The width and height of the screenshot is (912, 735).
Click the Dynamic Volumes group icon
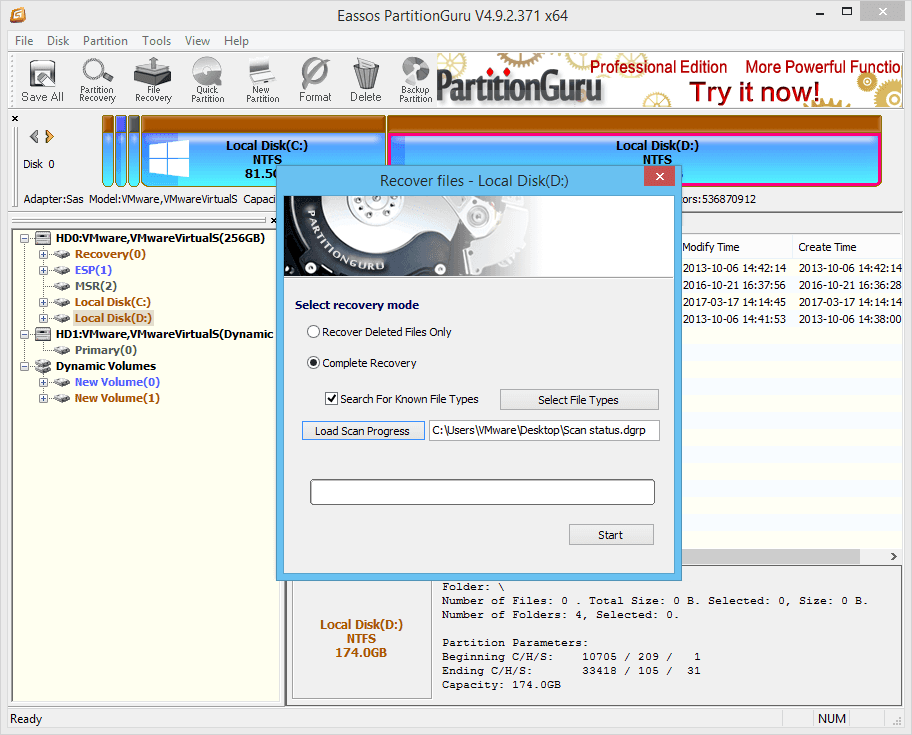click(42, 366)
